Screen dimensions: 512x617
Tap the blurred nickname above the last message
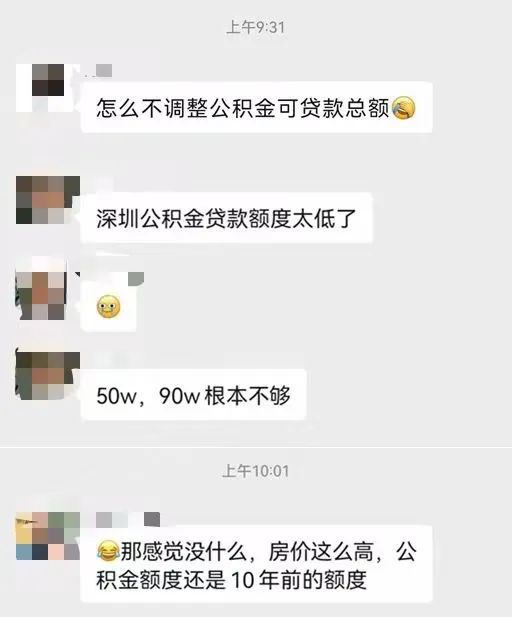[128, 519]
